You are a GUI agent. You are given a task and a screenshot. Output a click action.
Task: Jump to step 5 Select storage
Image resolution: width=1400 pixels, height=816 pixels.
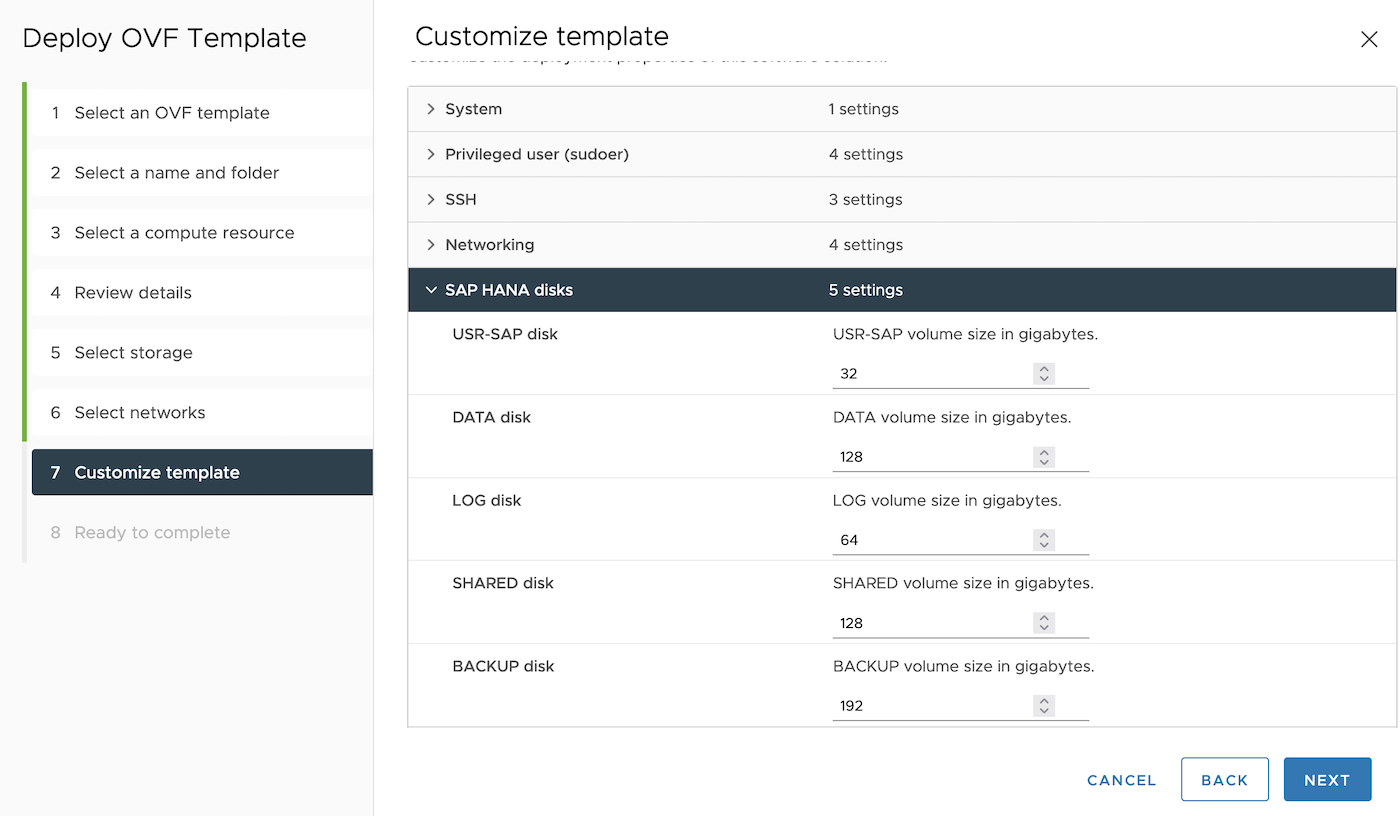tap(134, 353)
